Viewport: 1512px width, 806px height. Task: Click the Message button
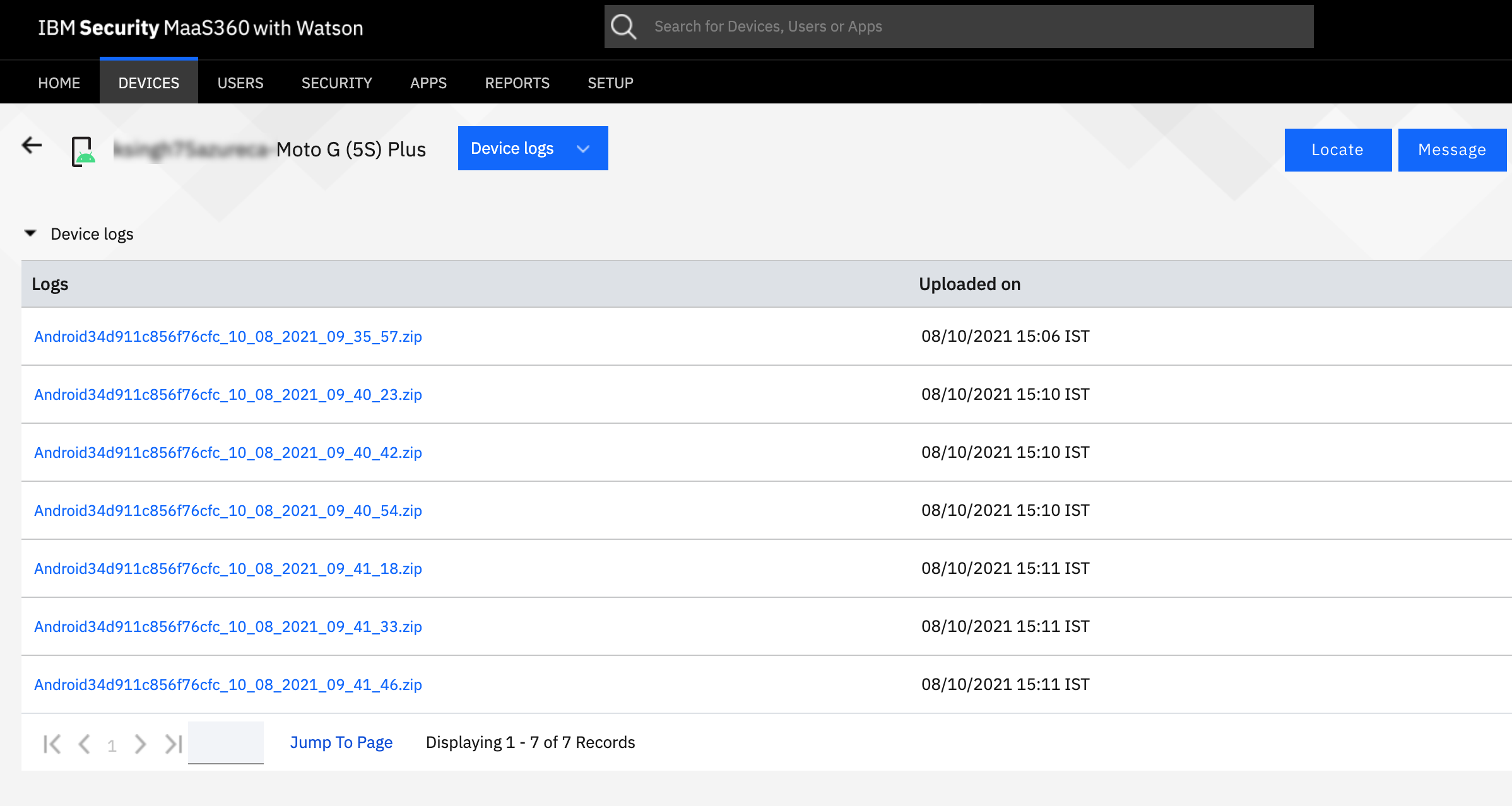(1452, 149)
